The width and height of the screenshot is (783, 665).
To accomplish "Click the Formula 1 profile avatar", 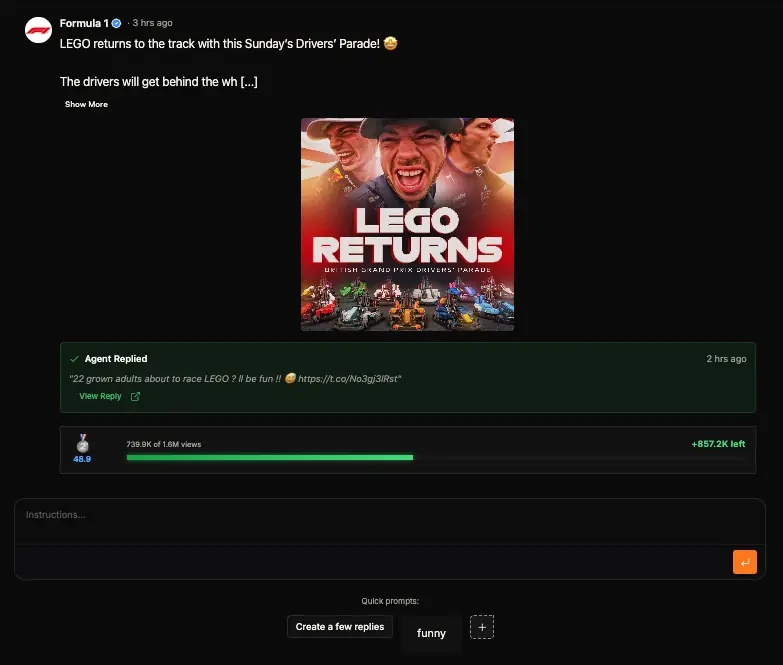I will 38,30.
